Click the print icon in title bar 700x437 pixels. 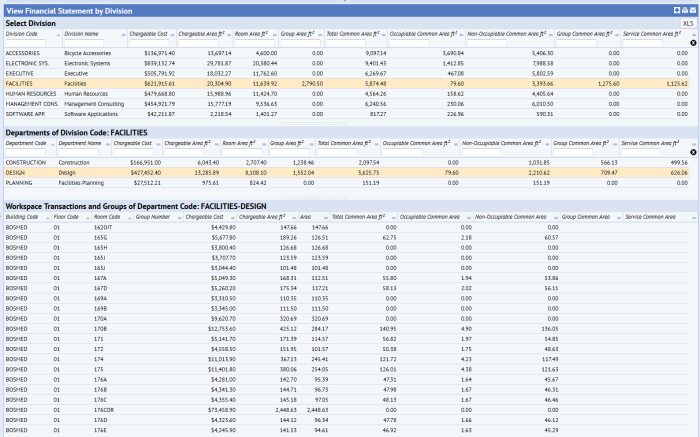(684, 9)
